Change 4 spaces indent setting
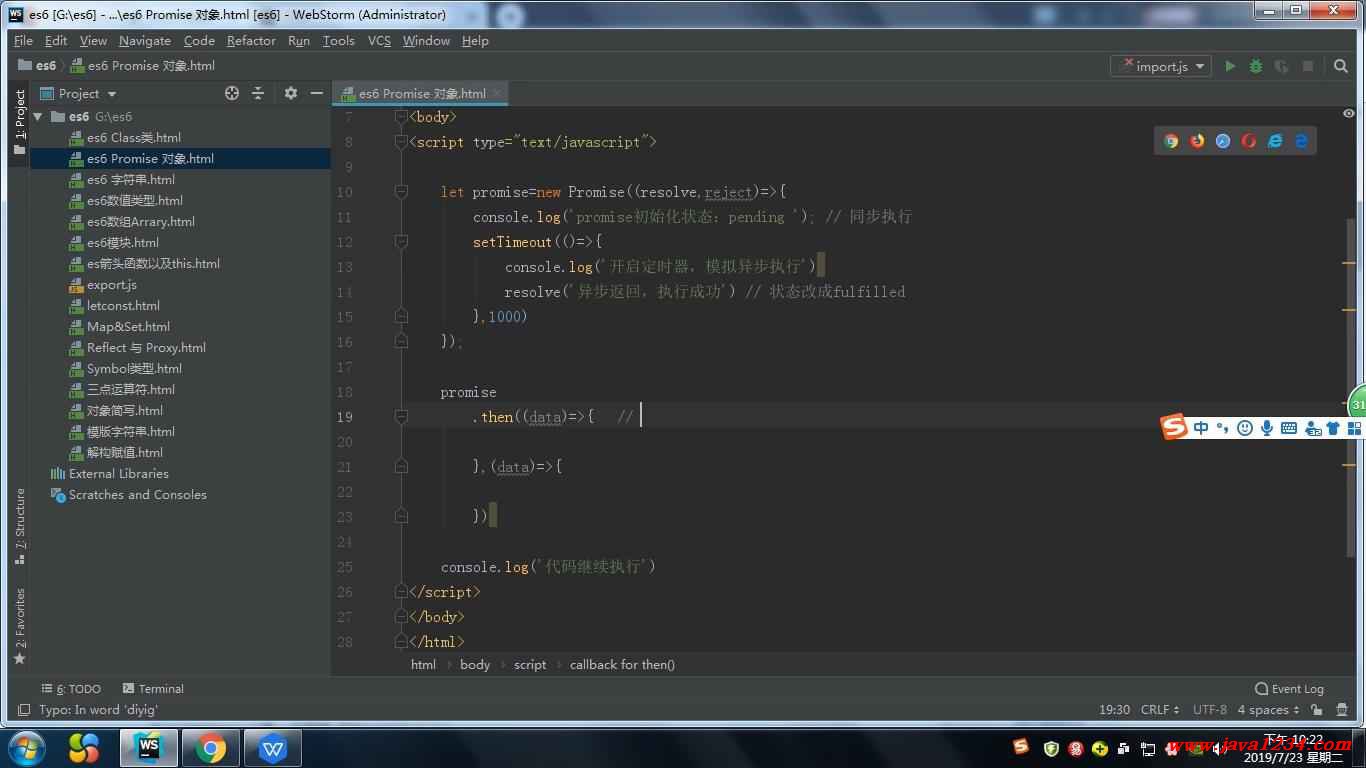Screen dimensions: 1366x768 pos(1269,710)
